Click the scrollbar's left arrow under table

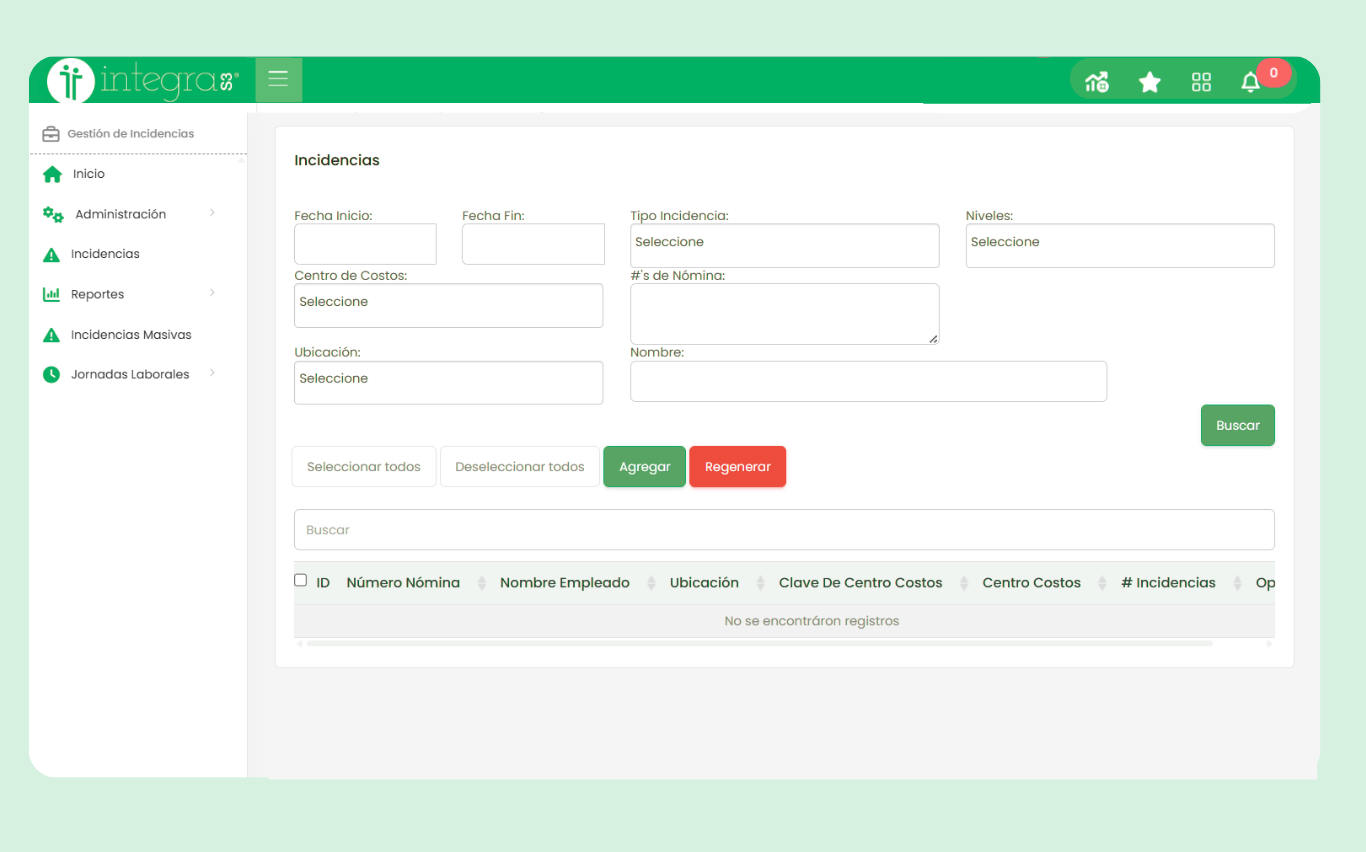(299, 643)
